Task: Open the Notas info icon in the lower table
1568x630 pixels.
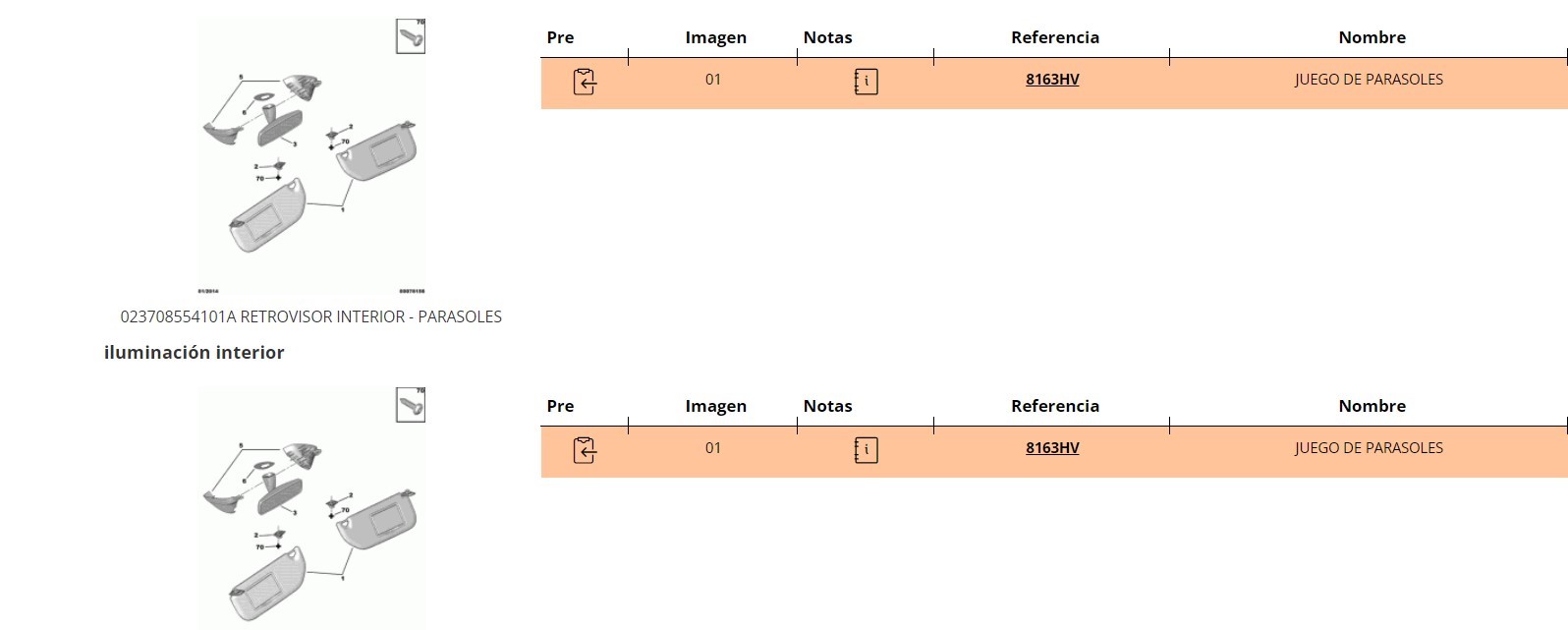Action: tap(866, 449)
